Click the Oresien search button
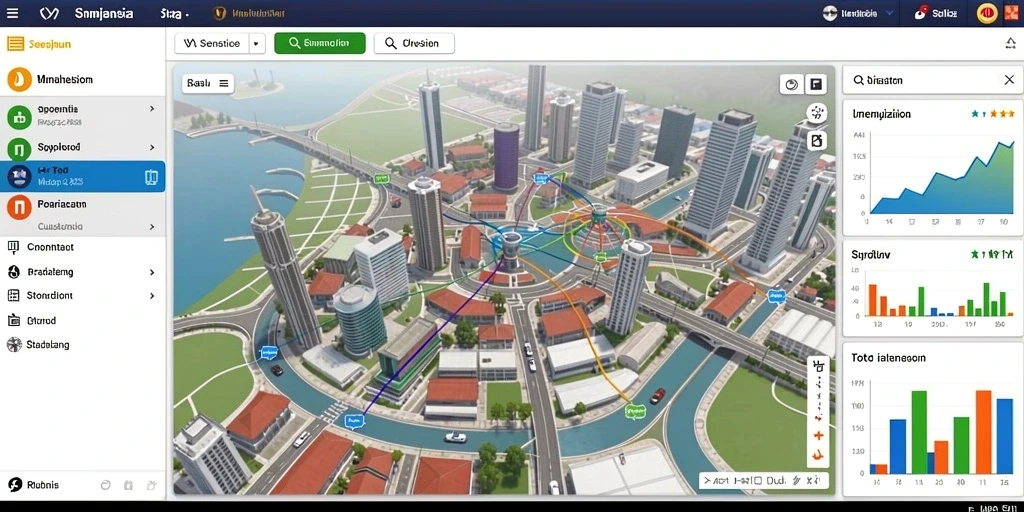 pos(414,44)
